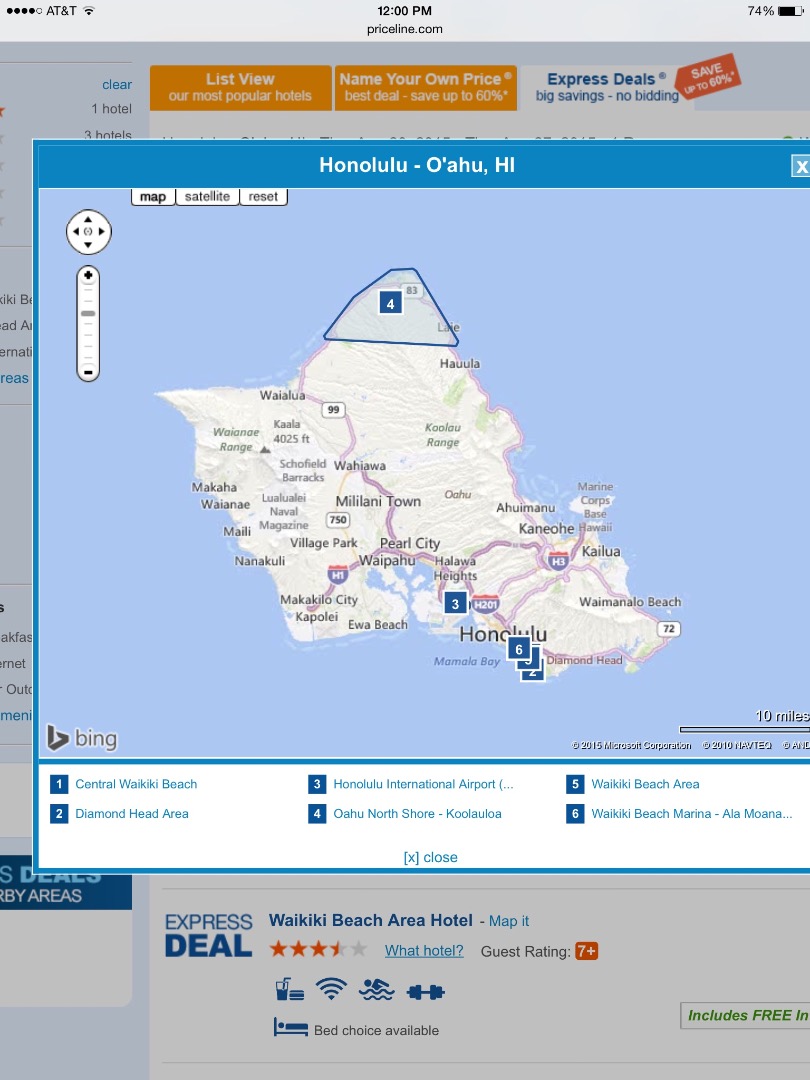Click legend number 1 badge

coord(59,784)
